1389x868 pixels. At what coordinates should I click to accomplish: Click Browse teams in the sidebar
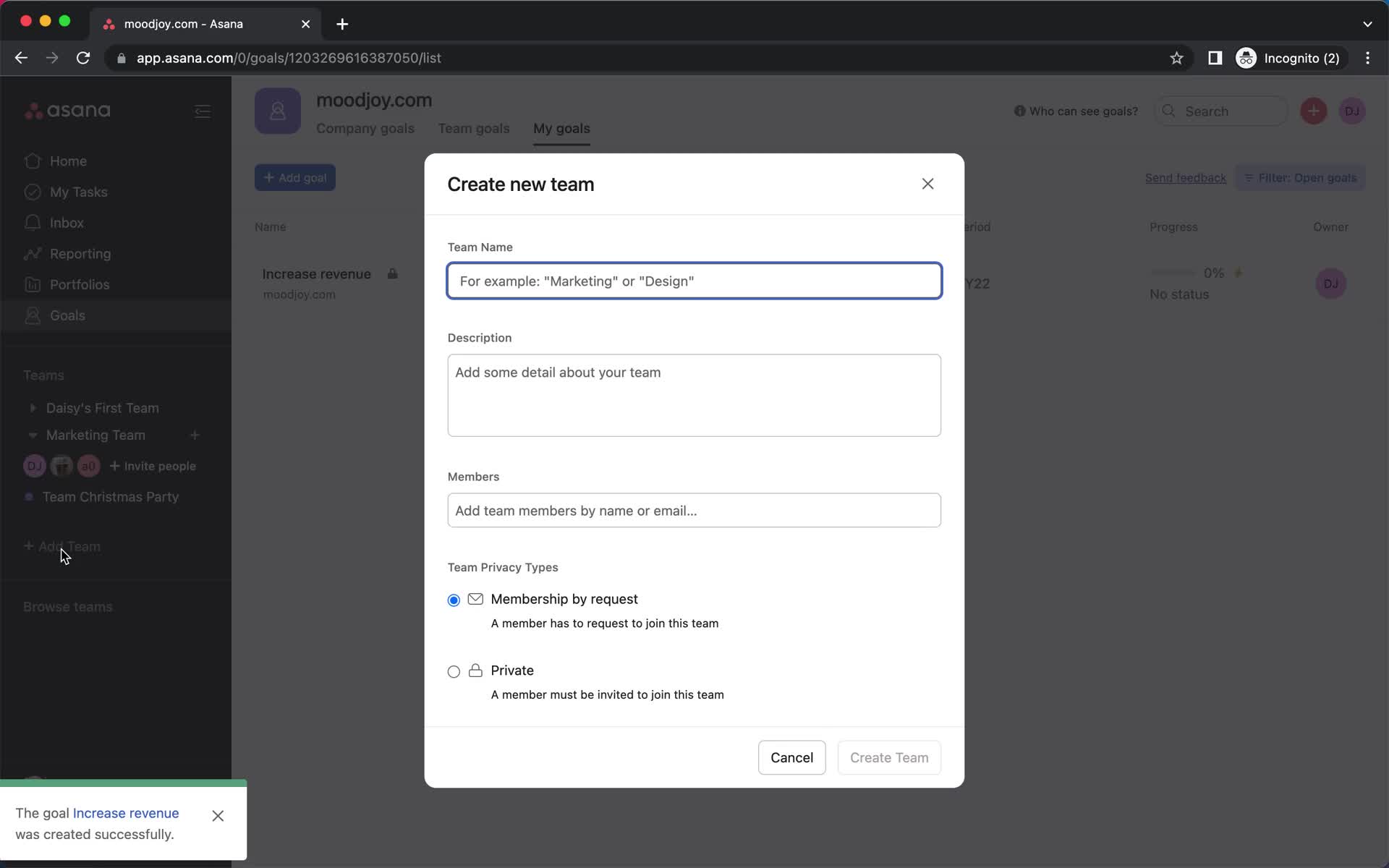[x=67, y=607]
